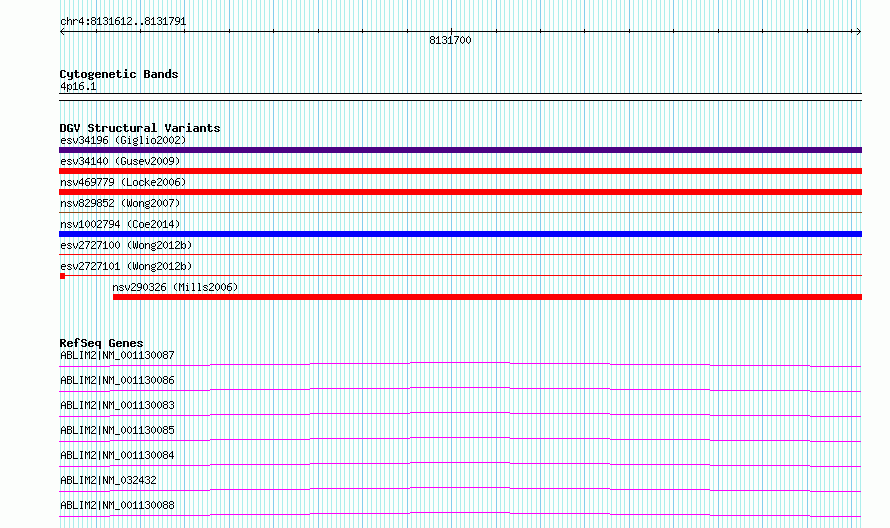The width and height of the screenshot is (890, 528).
Task: Select the Cytogenetic Bands track heading
Action: (119, 74)
